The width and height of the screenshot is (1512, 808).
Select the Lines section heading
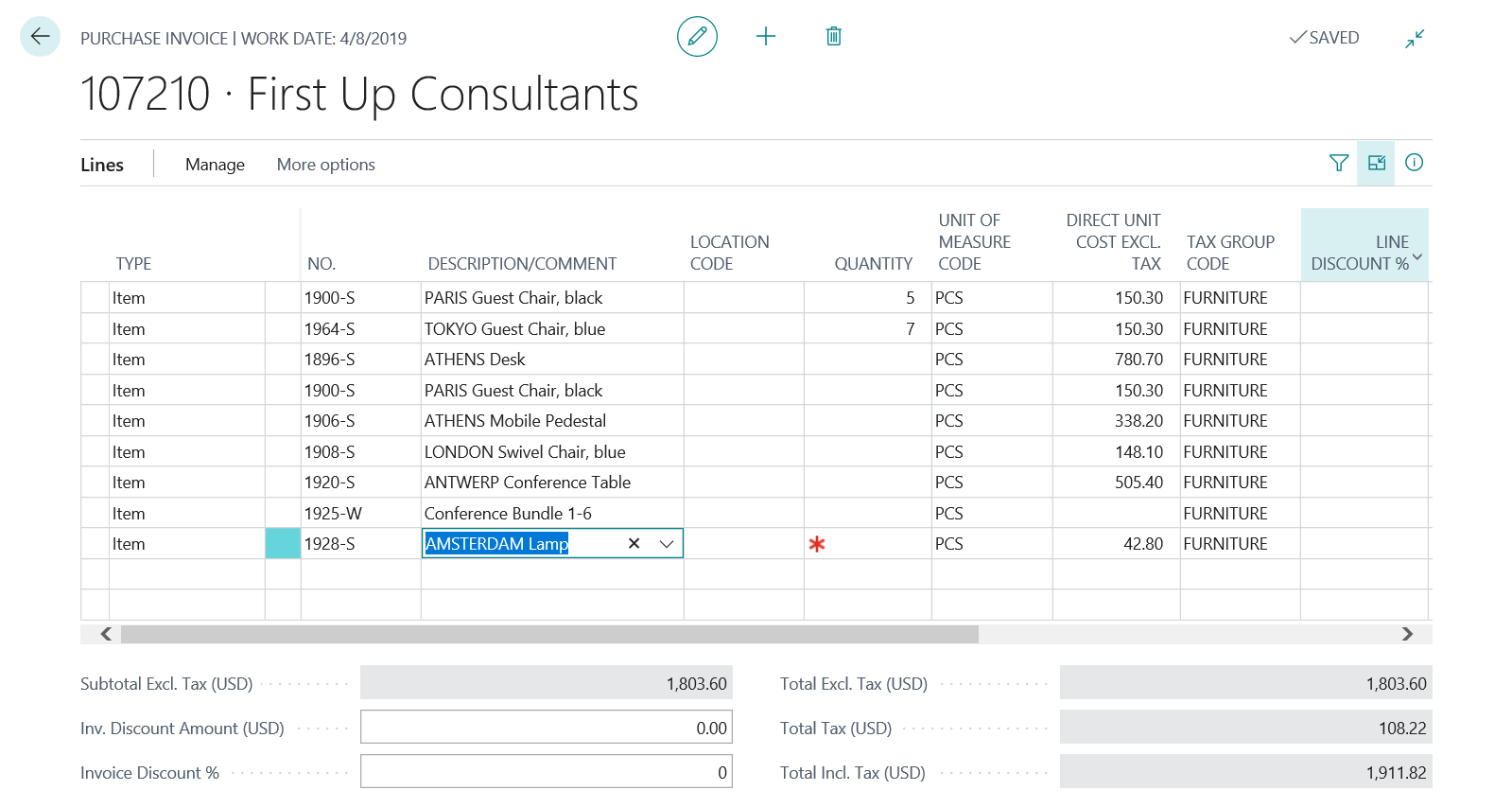coord(102,165)
